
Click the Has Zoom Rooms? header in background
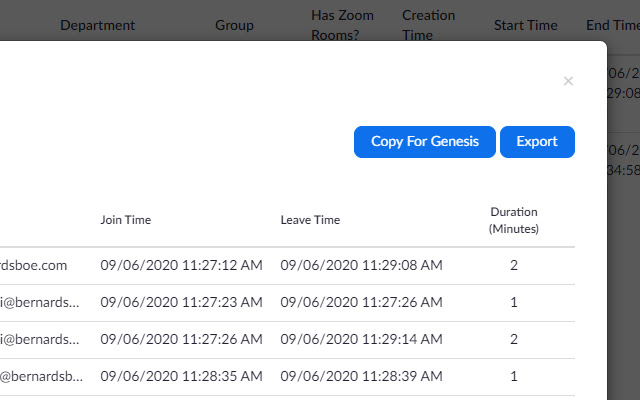click(x=342, y=25)
